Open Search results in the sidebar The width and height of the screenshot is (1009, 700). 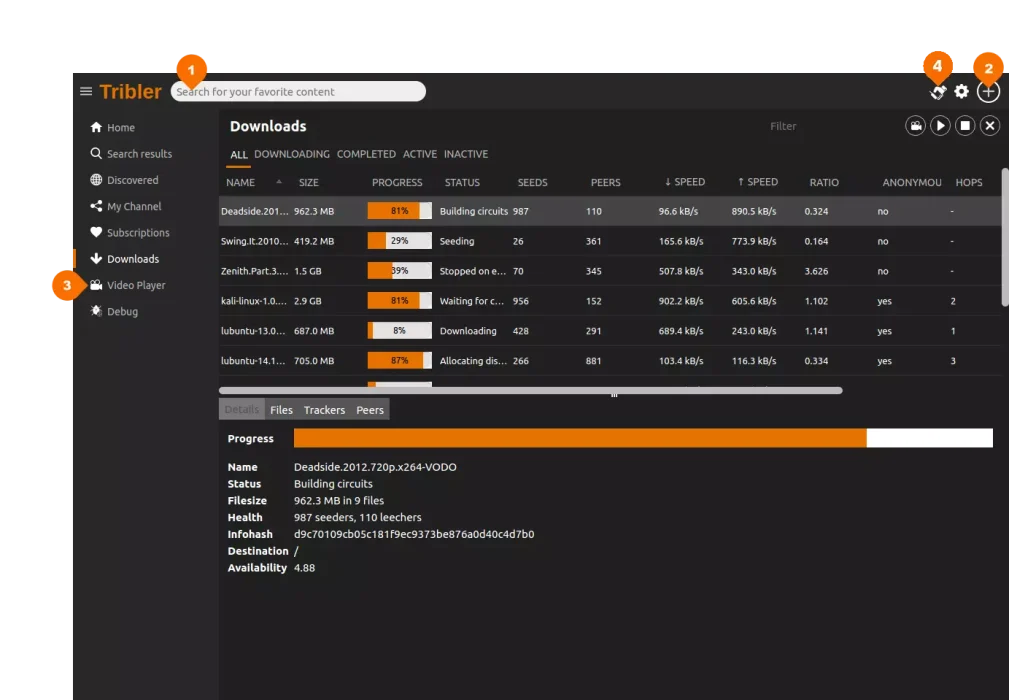(x=131, y=154)
